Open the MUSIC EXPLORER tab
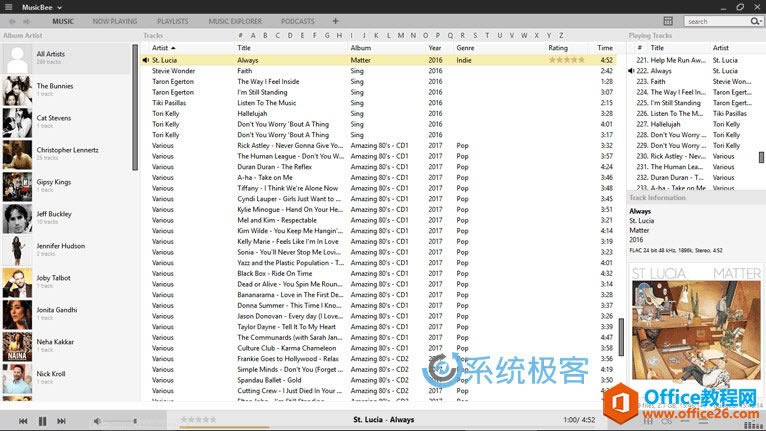This screenshot has height=431, width=766. point(235,22)
